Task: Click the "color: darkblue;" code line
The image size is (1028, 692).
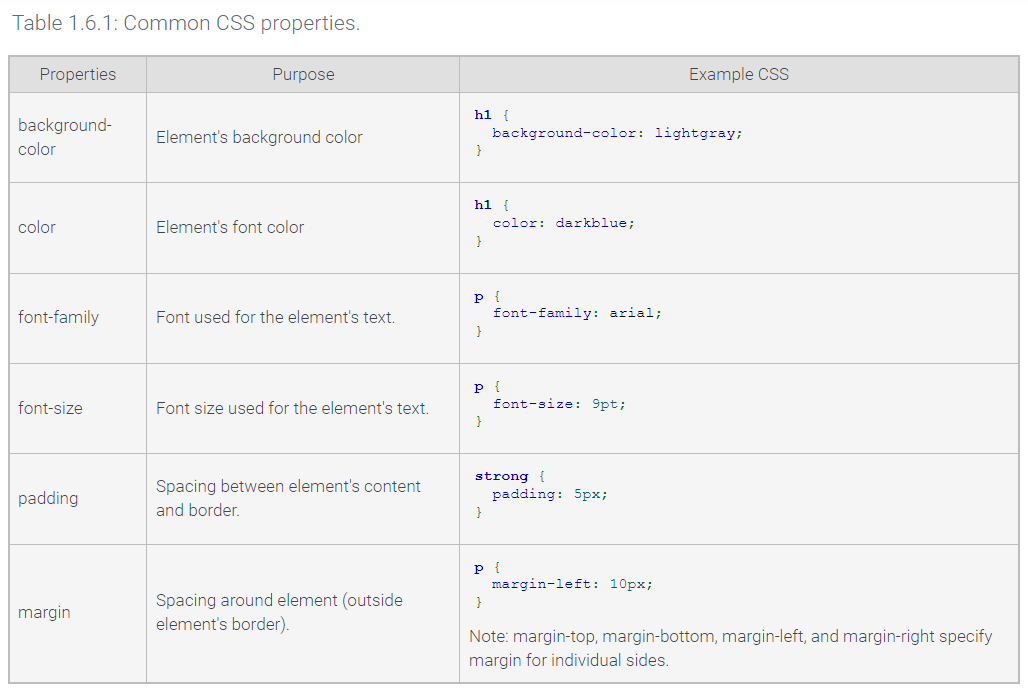Action: coord(563,223)
